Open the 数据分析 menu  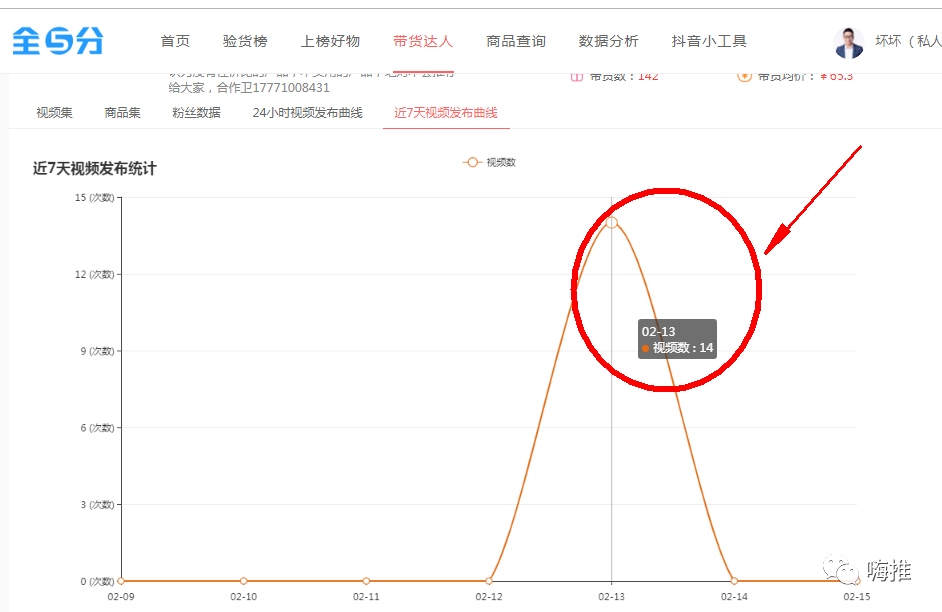(608, 41)
